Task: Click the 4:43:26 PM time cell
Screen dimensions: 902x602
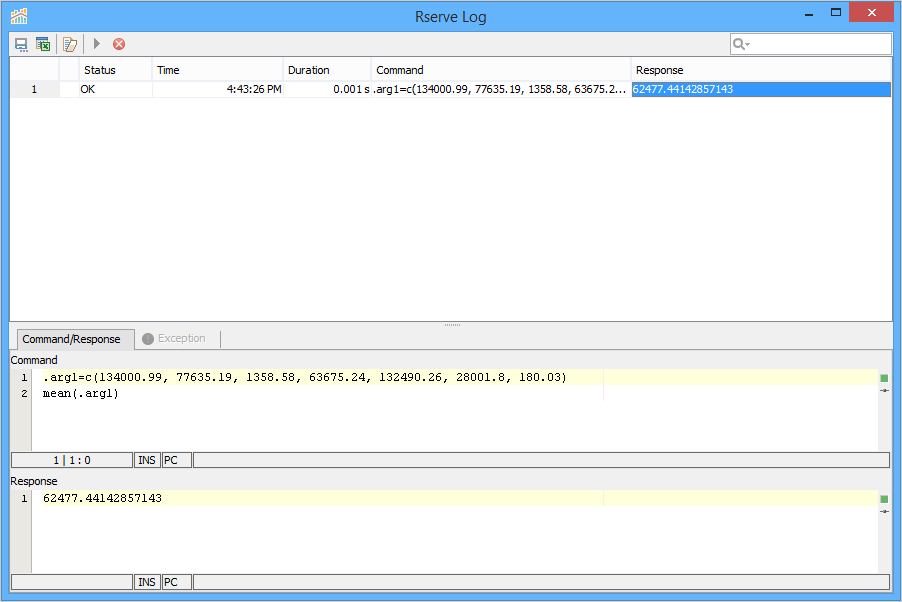Action: pyautogui.click(x=217, y=89)
